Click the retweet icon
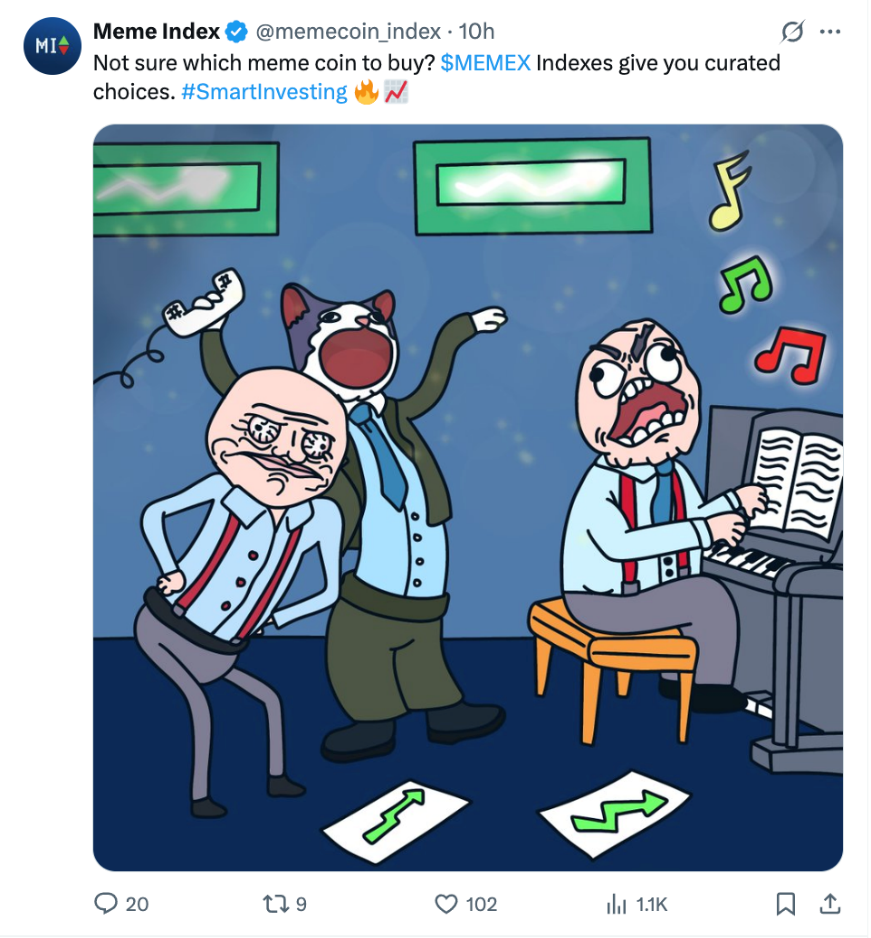Image resolution: width=871 pixels, height=938 pixels. pos(276,904)
